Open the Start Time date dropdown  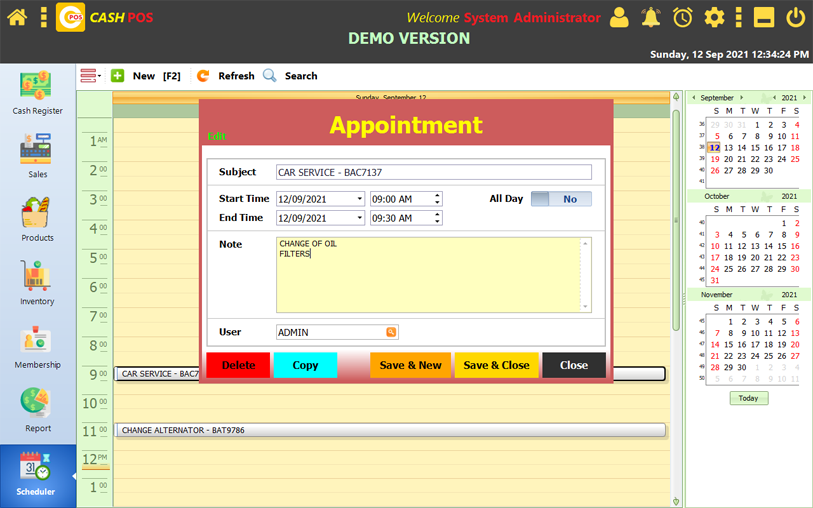pos(359,199)
